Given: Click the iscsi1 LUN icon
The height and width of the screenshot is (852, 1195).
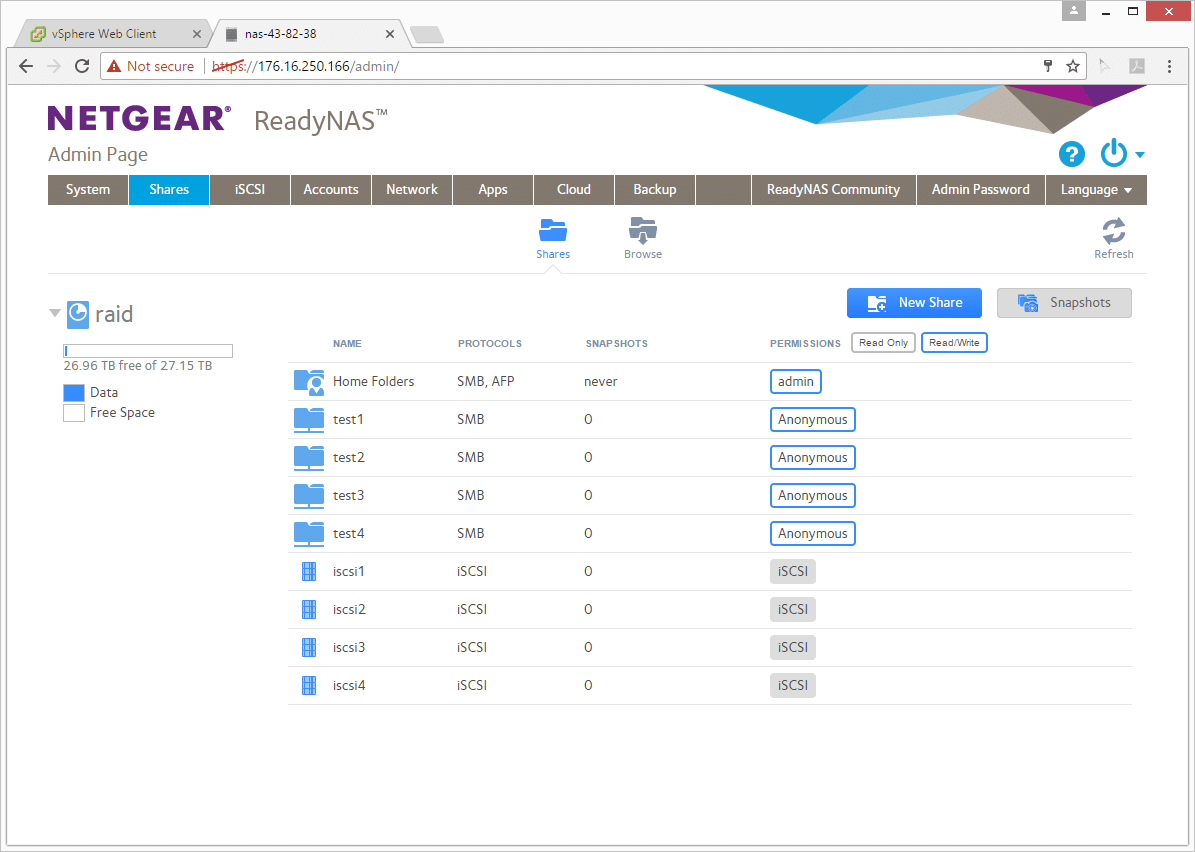Looking at the screenshot, I should point(309,572).
